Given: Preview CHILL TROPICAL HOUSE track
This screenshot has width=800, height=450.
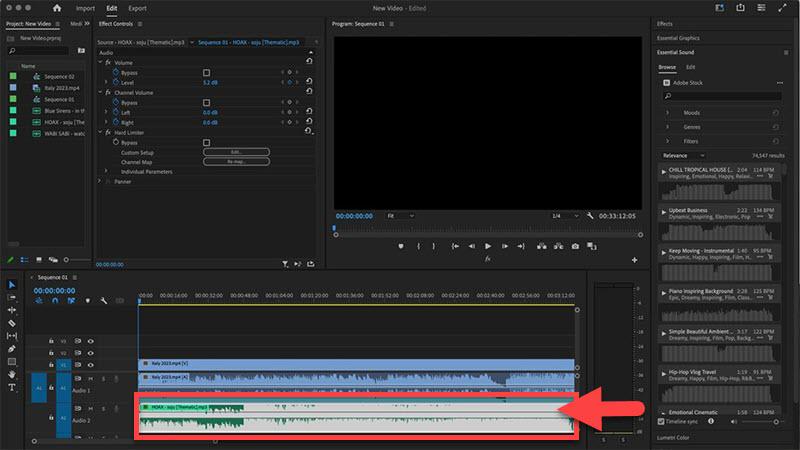Looking at the screenshot, I should [x=664, y=172].
